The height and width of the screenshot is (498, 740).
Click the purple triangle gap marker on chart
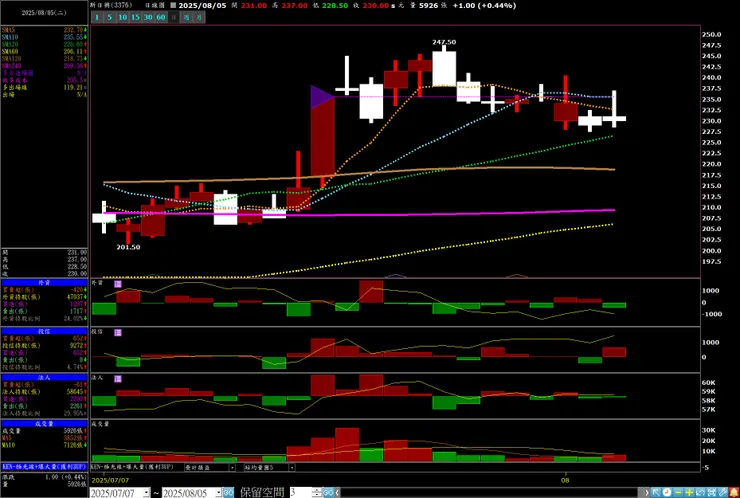(x=322, y=97)
